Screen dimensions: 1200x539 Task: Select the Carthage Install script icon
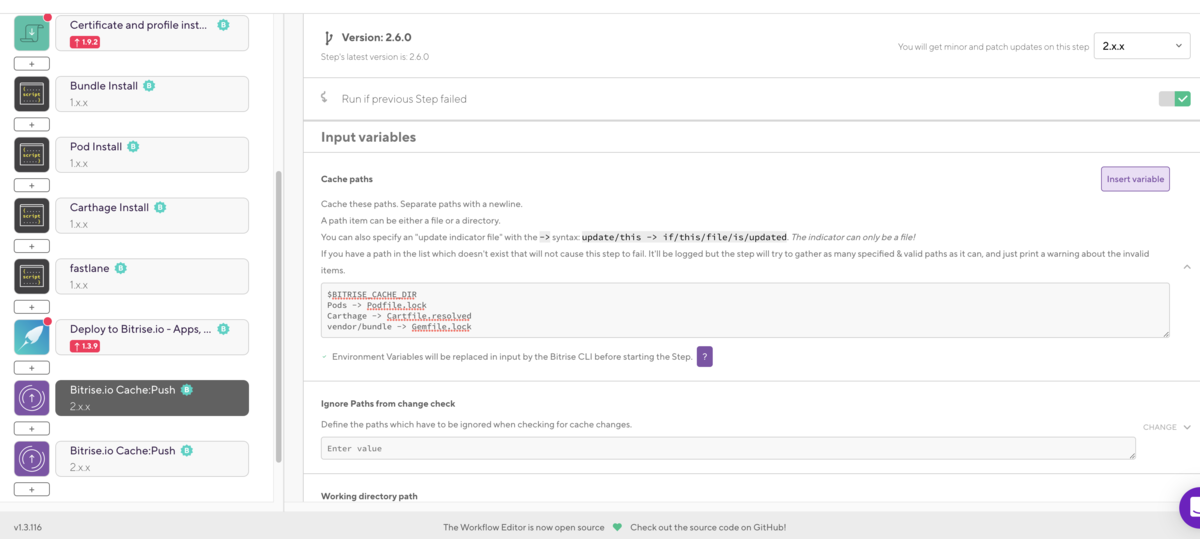pos(32,215)
